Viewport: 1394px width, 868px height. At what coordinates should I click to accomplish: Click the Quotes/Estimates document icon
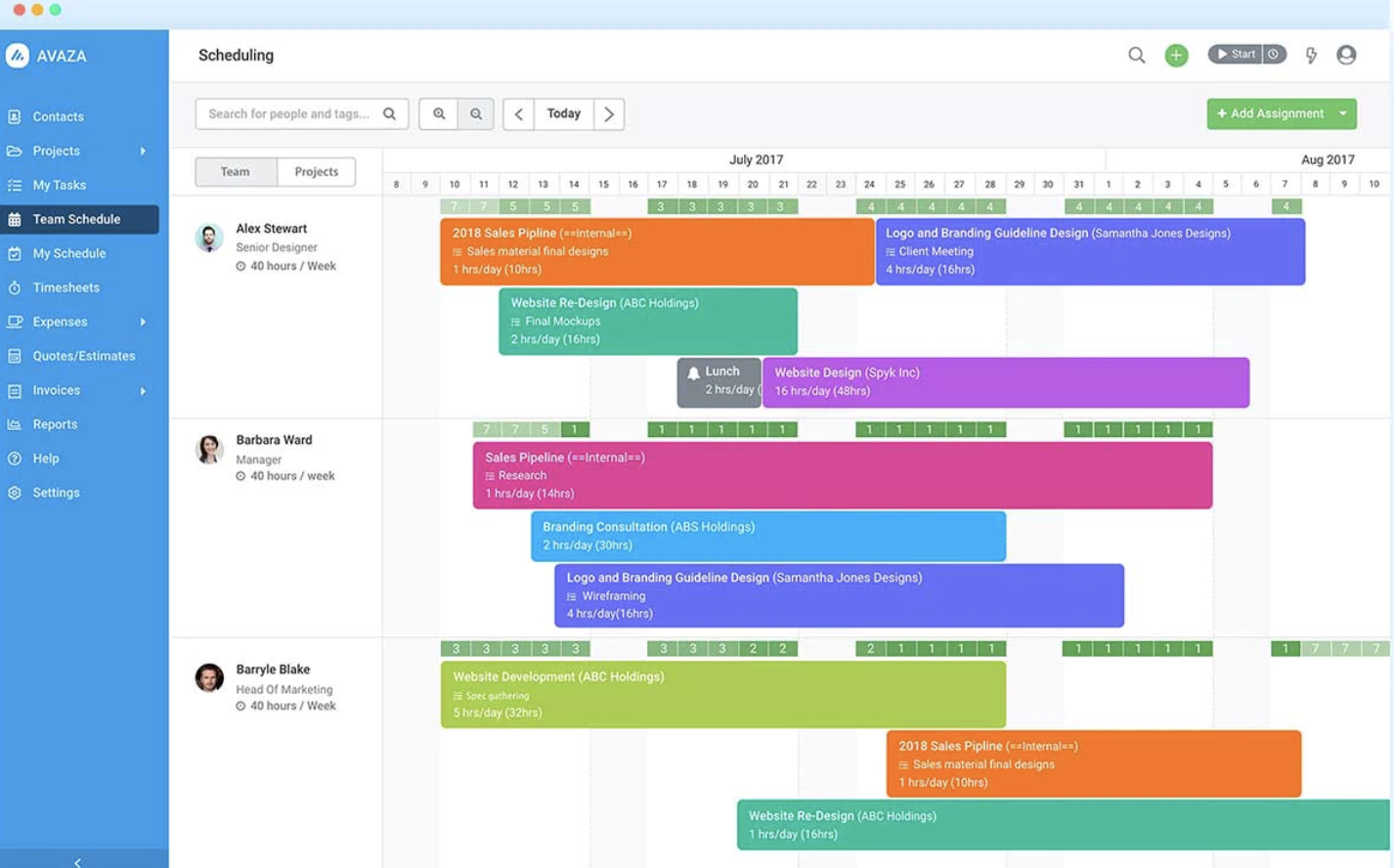(x=15, y=356)
